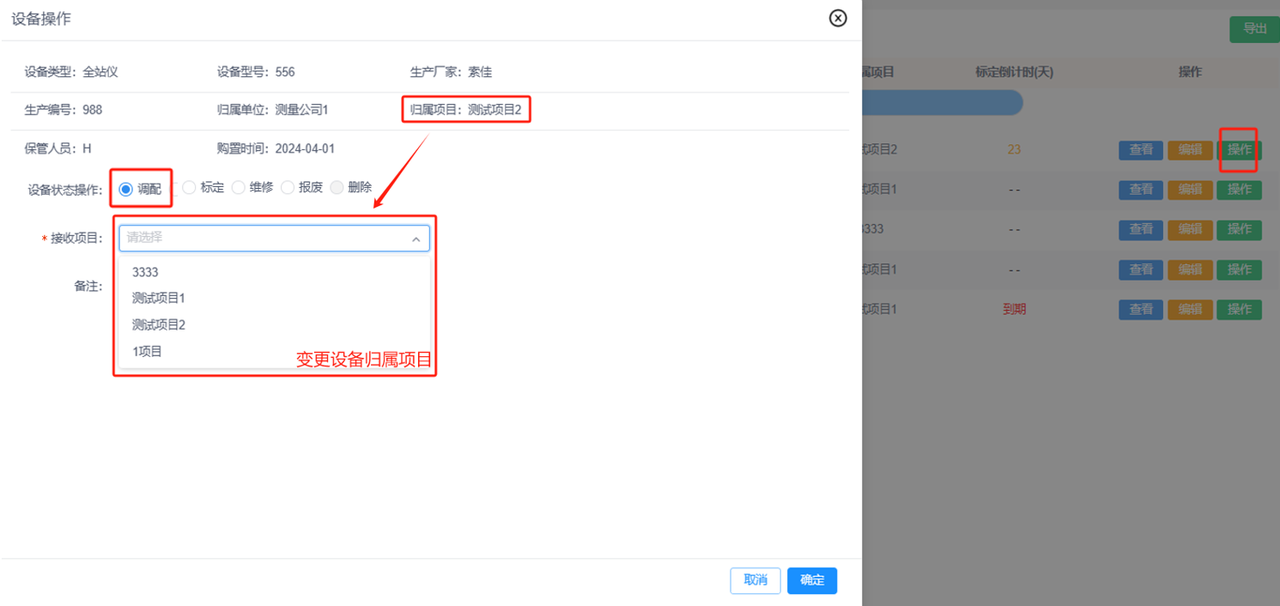Click the 取消 button
This screenshot has height=606, width=1280.
pyautogui.click(x=755, y=580)
